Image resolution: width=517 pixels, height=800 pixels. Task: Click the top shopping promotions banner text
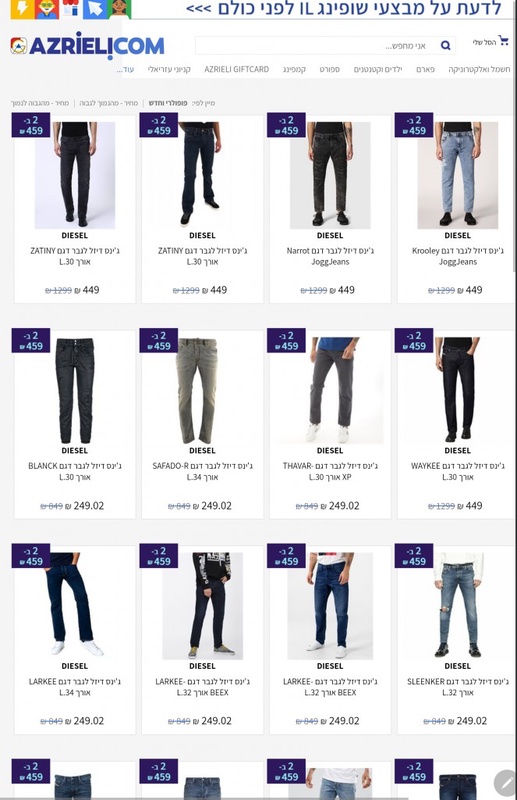[343, 9]
